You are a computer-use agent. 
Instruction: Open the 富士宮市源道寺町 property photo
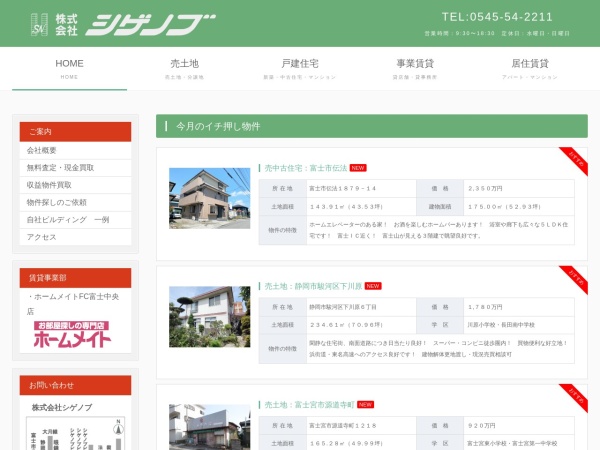pos(210,427)
